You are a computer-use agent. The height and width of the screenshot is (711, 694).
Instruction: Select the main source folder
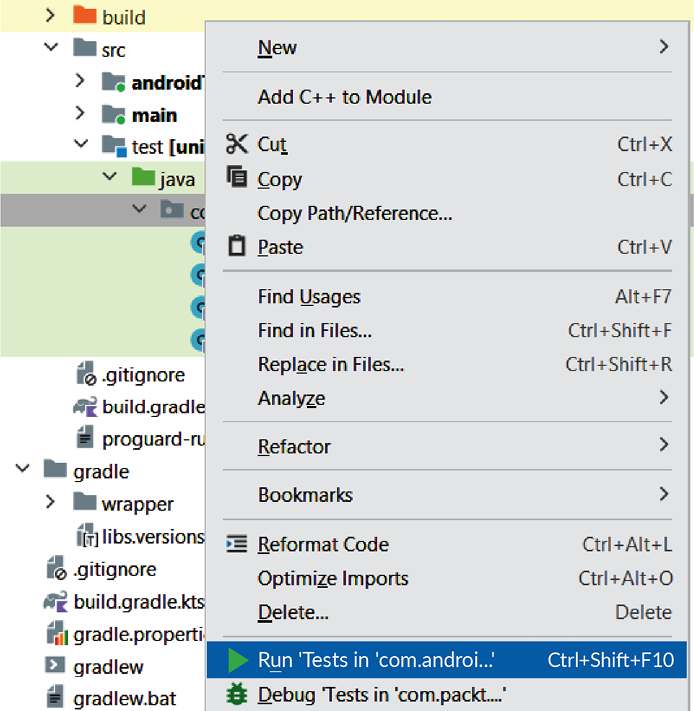pyautogui.click(x=154, y=115)
